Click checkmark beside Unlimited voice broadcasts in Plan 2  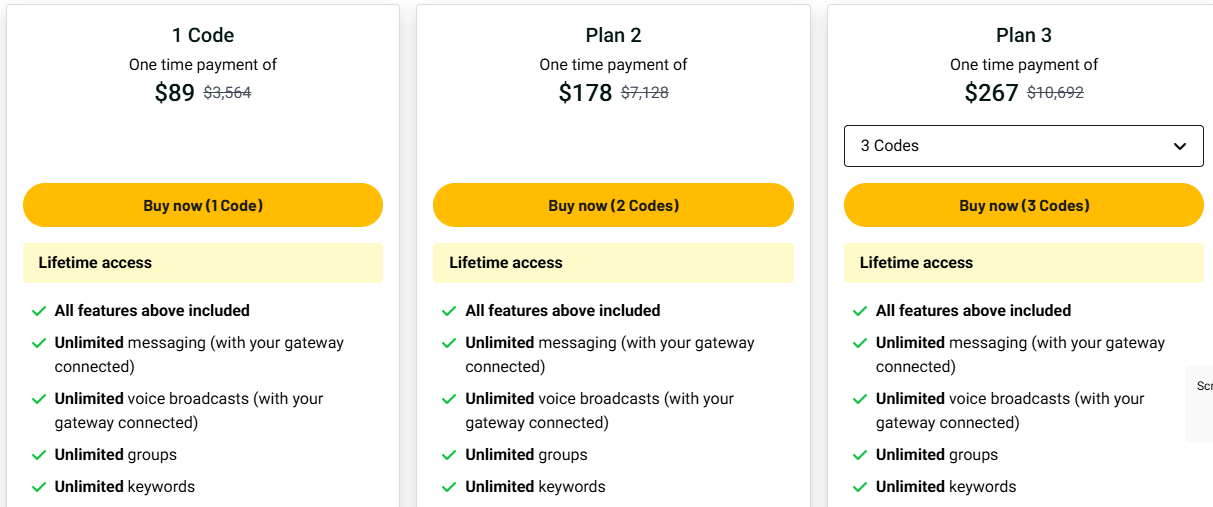coord(450,399)
